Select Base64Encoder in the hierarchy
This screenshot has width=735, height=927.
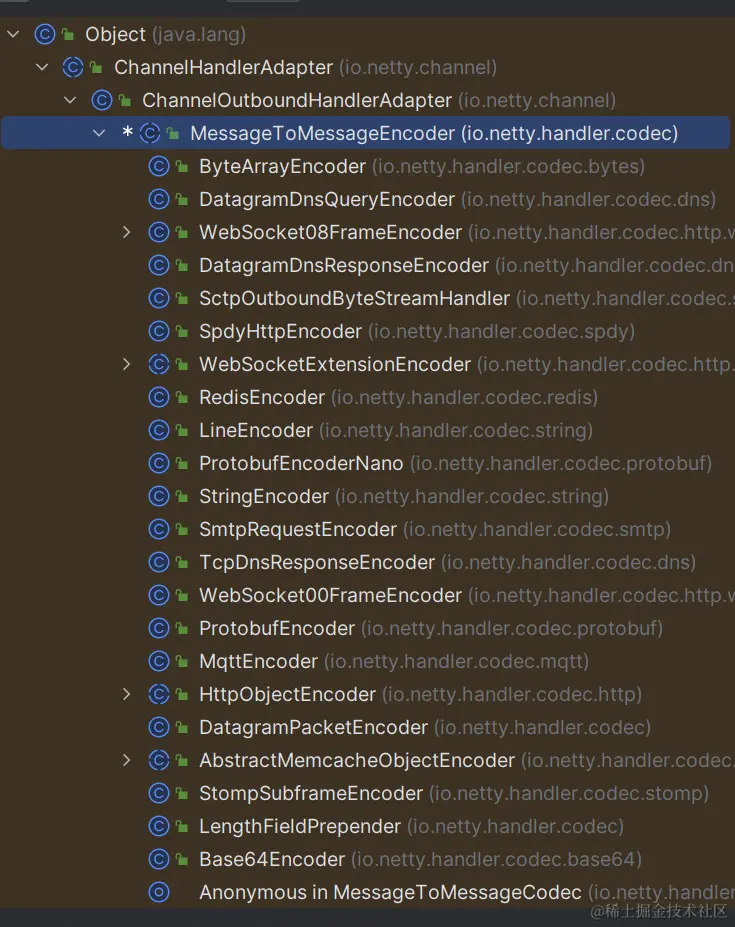click(x=420, y=860)
